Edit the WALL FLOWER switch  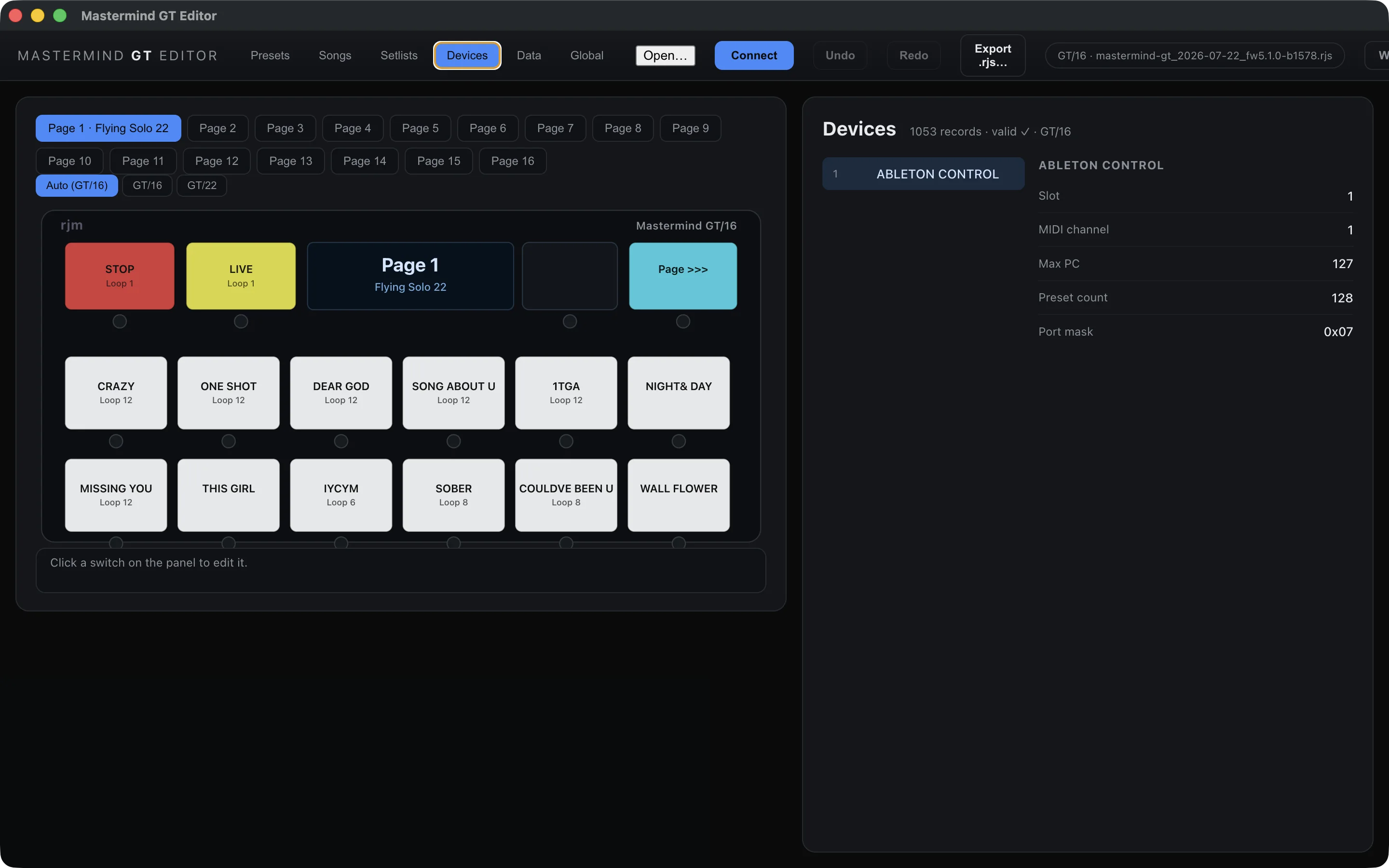679,495
